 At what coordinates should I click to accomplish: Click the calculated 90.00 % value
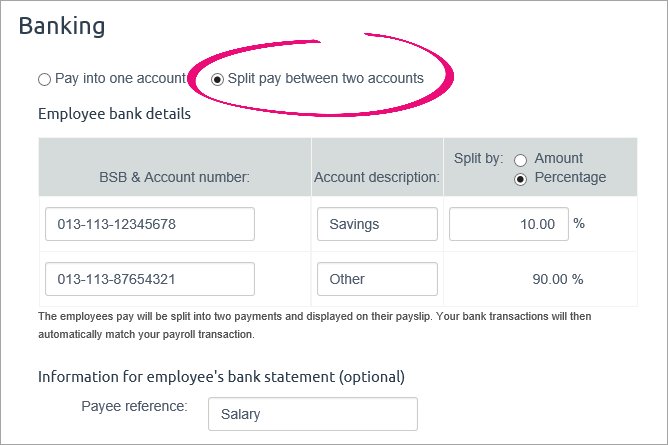(x=557, y=279)
